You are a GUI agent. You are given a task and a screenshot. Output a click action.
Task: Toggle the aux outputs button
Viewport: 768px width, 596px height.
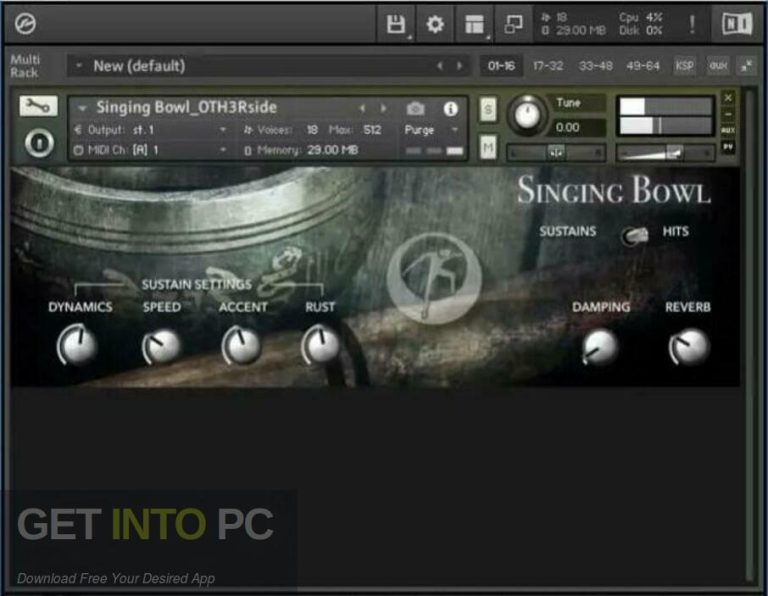click(718, 66)
